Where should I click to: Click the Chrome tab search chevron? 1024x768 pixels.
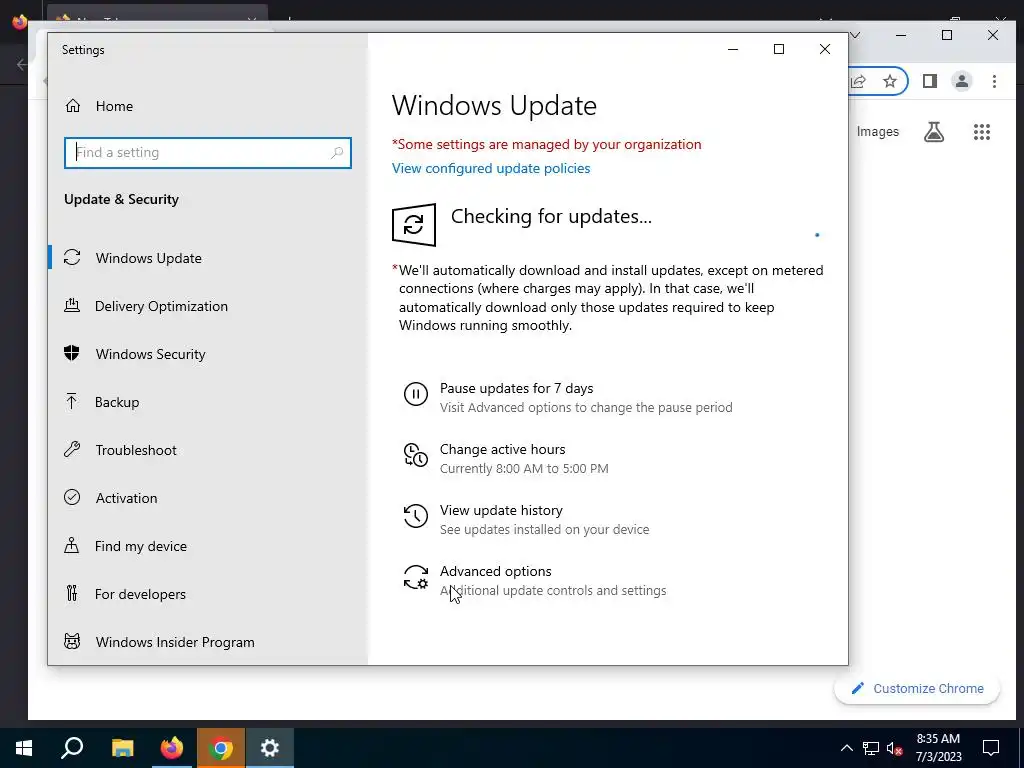pyautogui.click(x=855, y=35)
